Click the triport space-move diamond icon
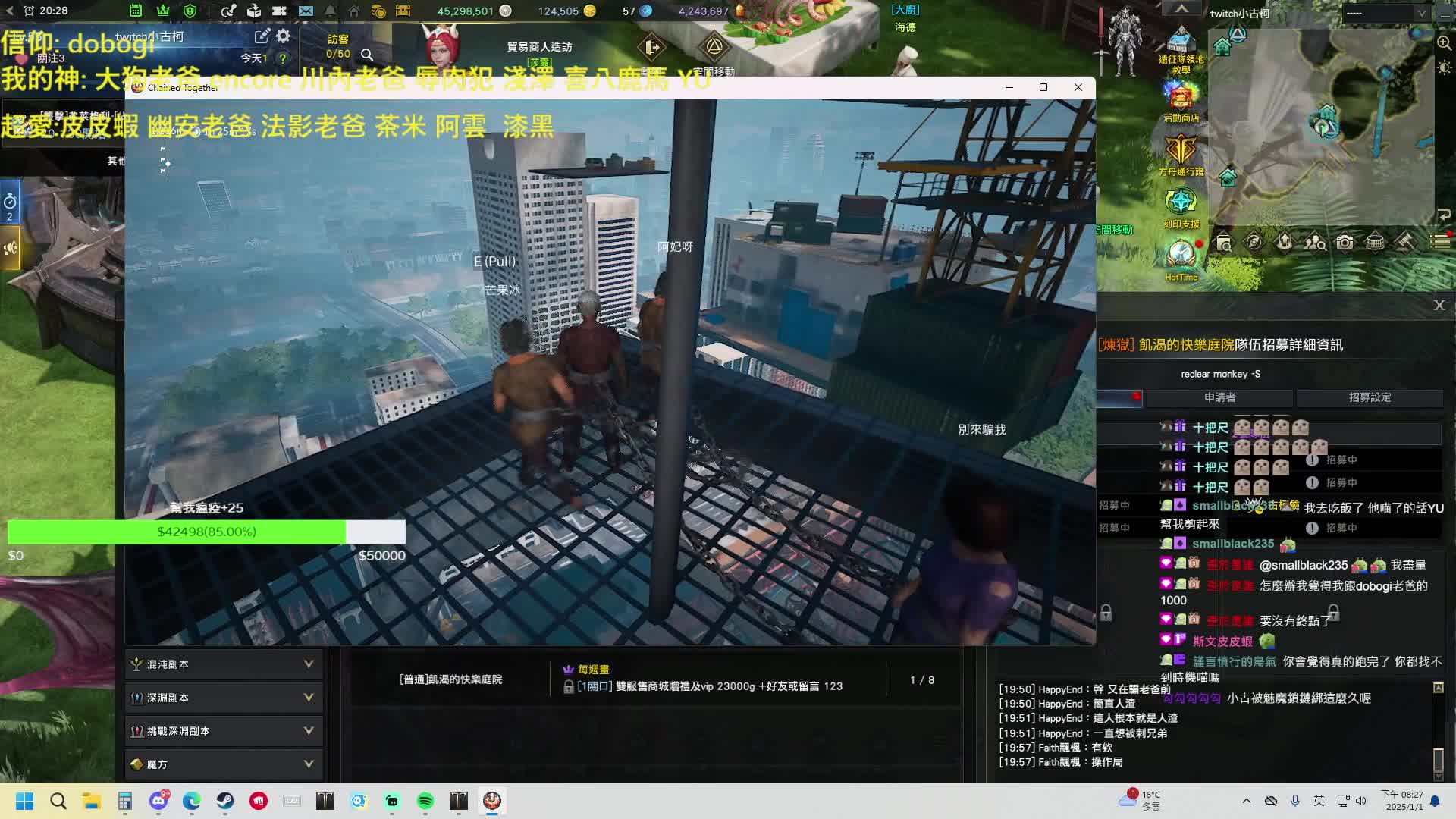The image size is (1456, 819). point(714,48)
